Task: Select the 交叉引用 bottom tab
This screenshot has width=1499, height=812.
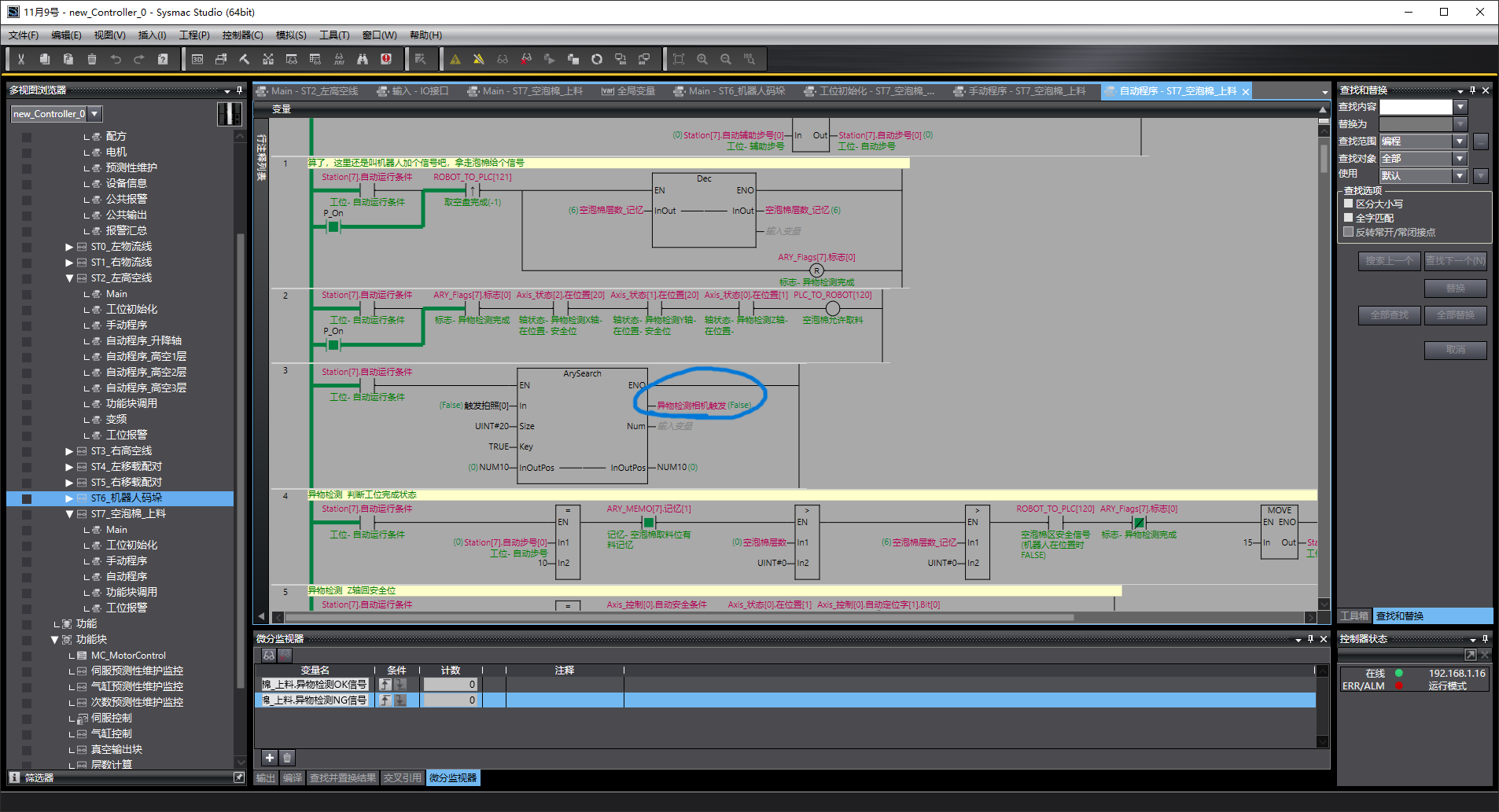Action: point(402,778)
